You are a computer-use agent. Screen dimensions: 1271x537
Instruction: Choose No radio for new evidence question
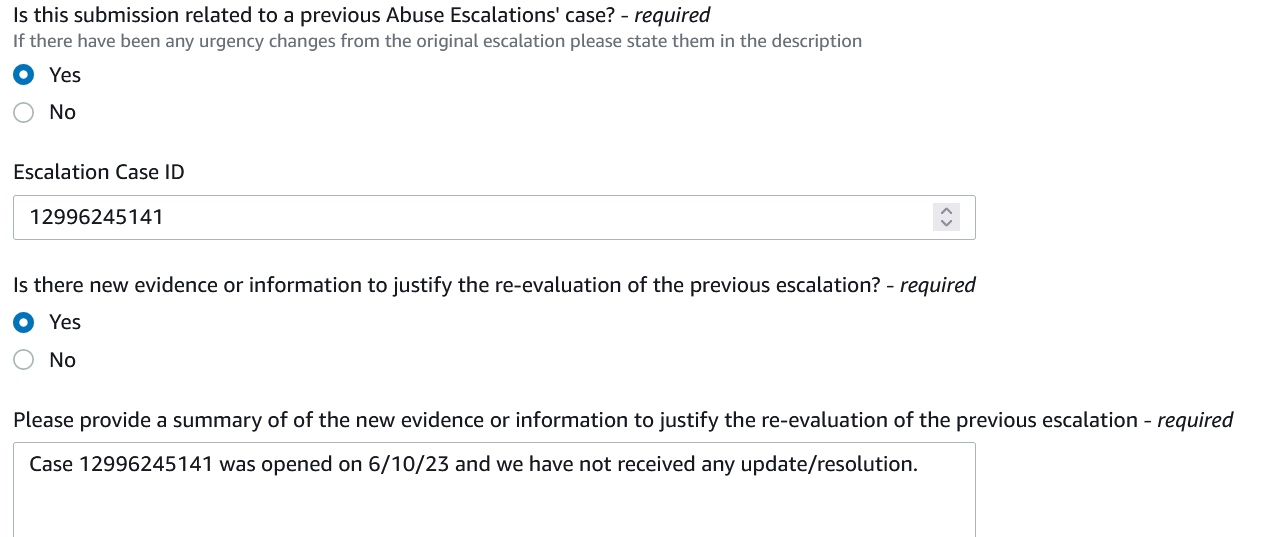click(24, 360)
